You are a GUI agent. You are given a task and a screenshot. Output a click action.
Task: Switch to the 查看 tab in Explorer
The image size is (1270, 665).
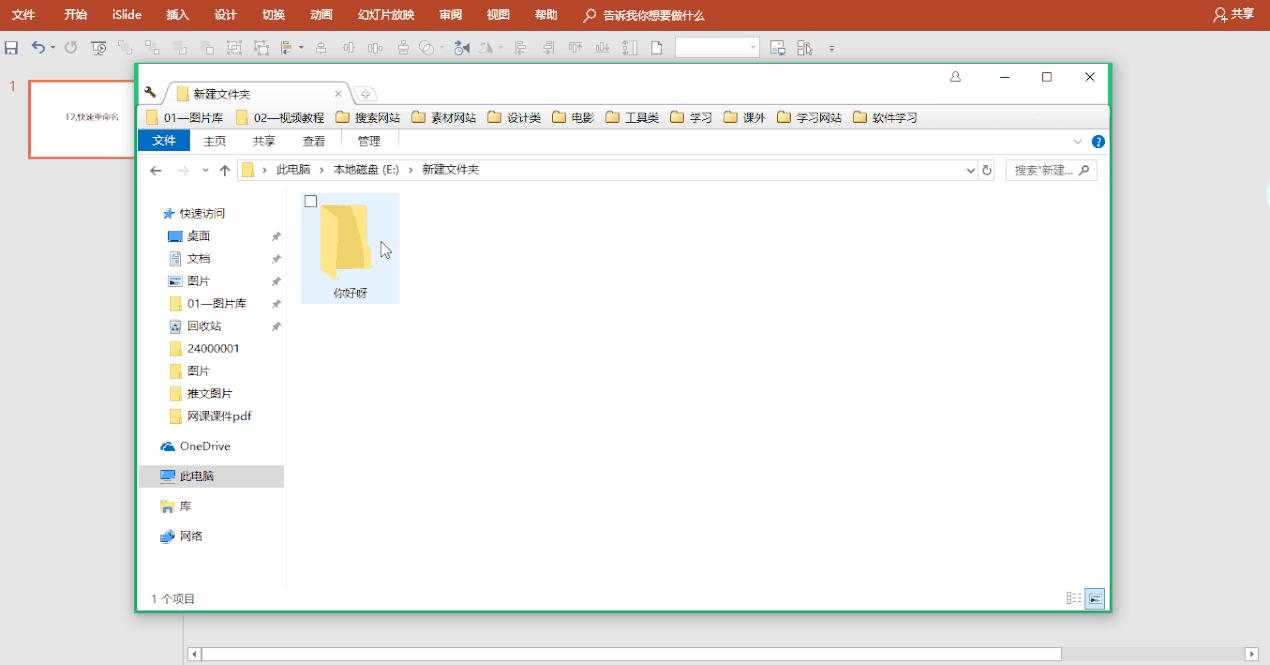coord(314,140)
